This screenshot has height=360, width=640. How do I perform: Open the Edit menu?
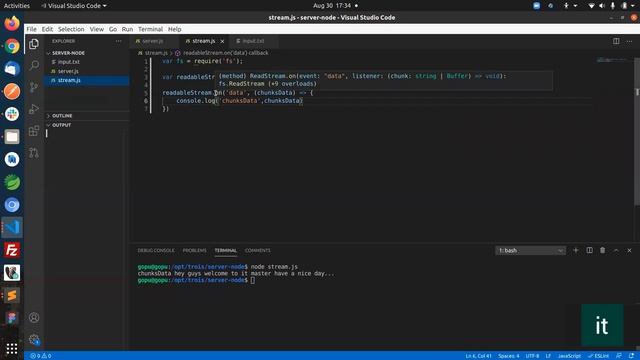pyautogui.click(x=47, y=29)
